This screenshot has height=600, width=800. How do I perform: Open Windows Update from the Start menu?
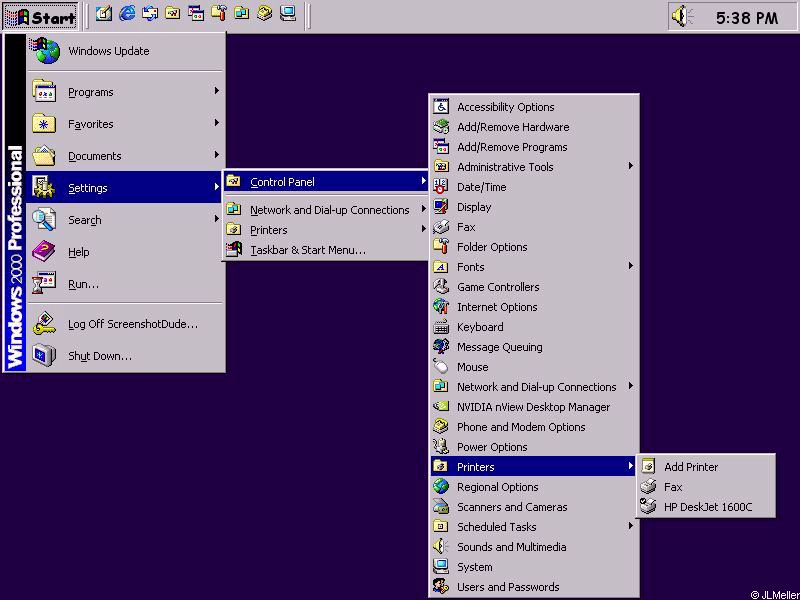[x=126, y=51]
